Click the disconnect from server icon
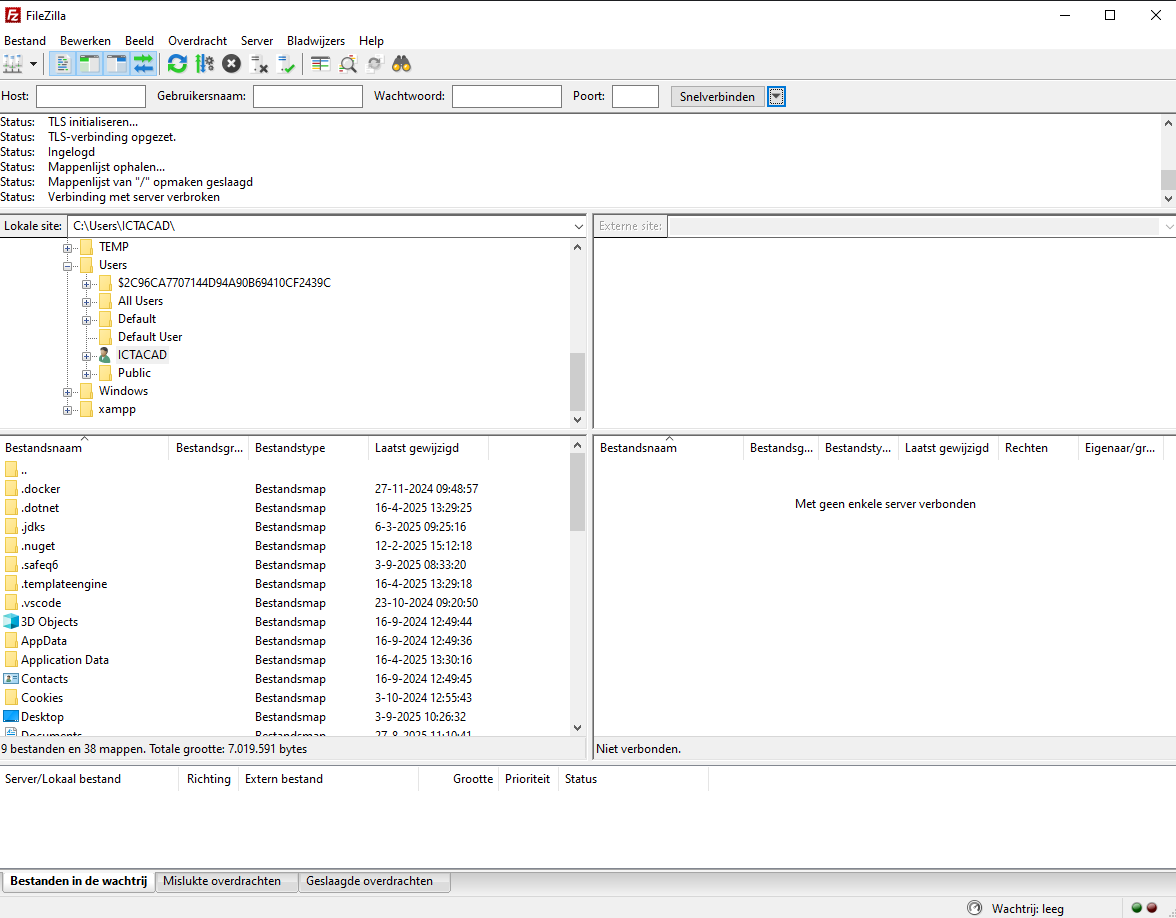This screenshot has height=918, width=1176. (x=259, y=64)
